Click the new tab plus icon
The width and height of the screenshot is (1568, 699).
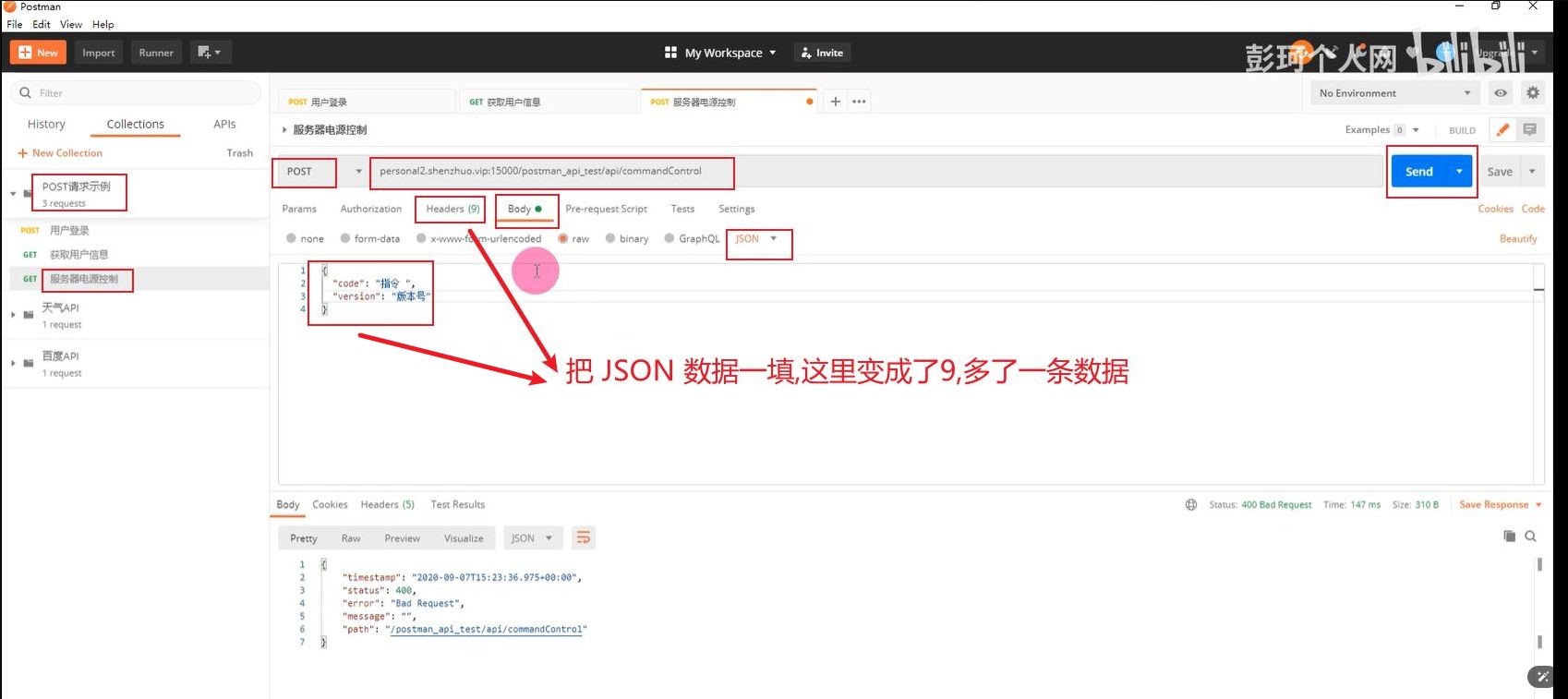point(835,102)
